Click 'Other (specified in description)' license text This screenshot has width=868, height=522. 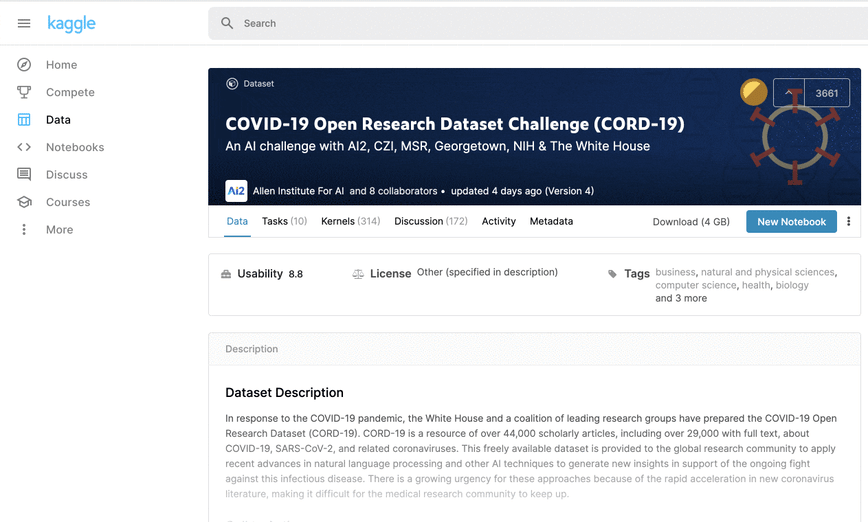(x=487, y=272)
